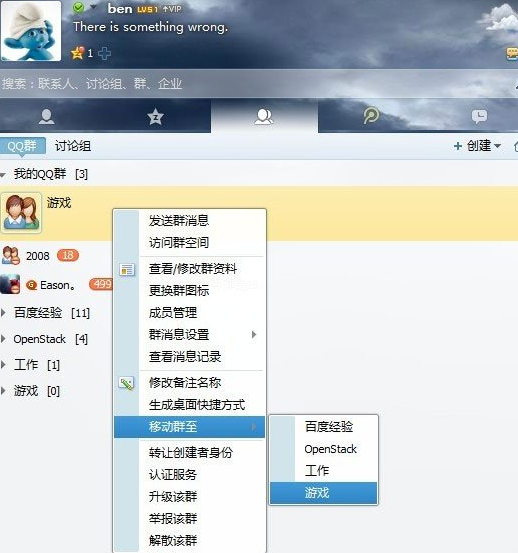The width and height of the screenshot is (518, 553).
Task: Choose 查看/修改群资料 menu entry
Action: [x=189, y=269]
